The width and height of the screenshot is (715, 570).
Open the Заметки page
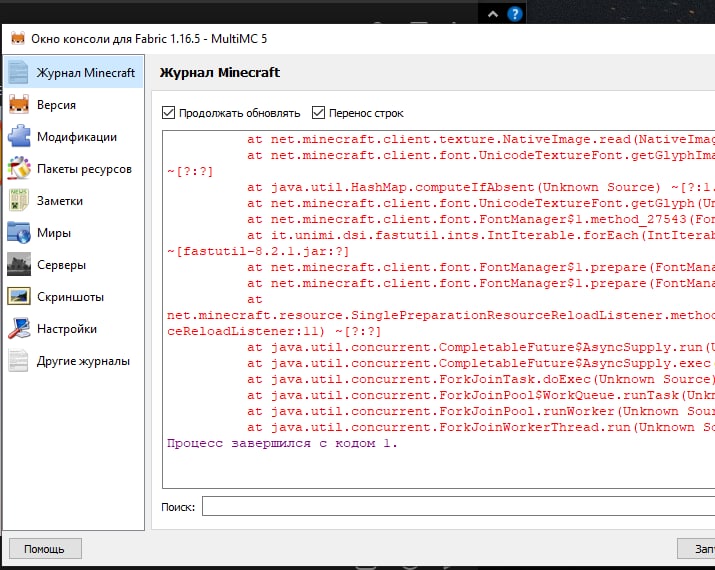point(74,200)
